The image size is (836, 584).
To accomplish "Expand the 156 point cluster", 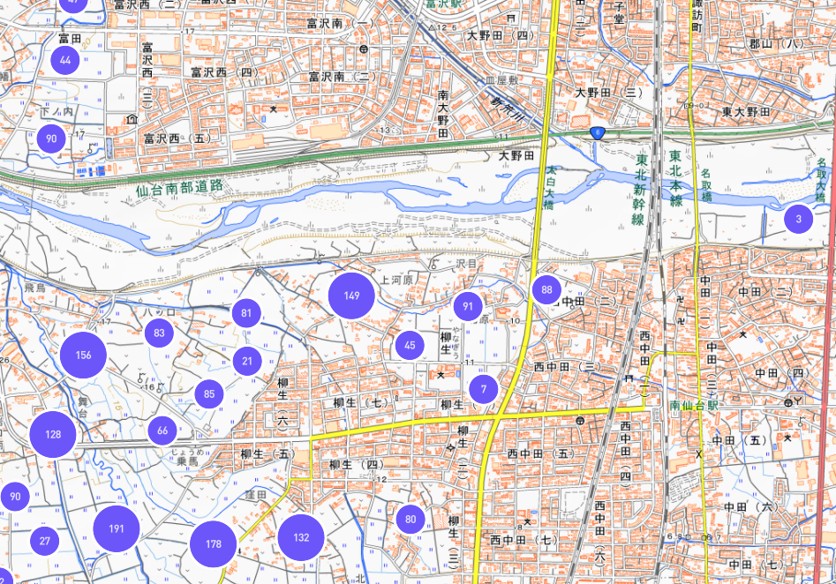I will point(83,355).
